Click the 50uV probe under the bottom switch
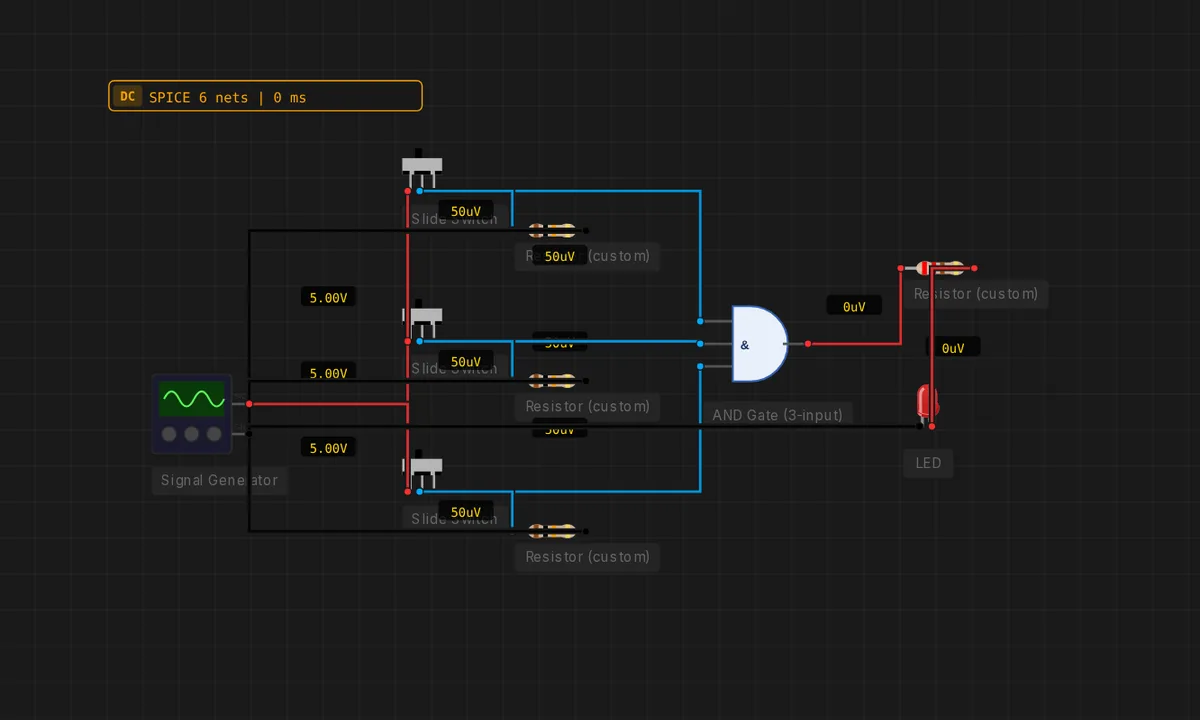 pyautogui.click(x=466, y=512)
